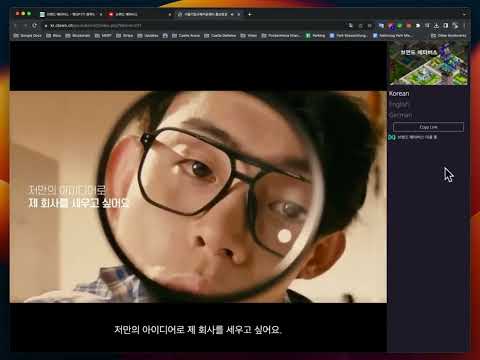Select the English subtitle language

(399, 105)
